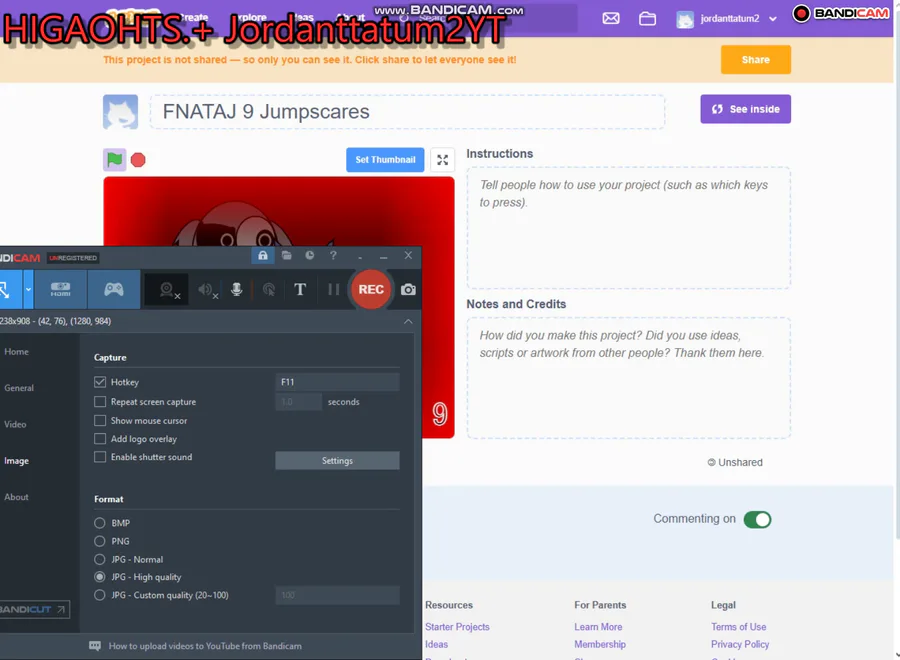Toggle Bandicam microphone icon
Screen dimensions: 900x660
click(x=236, y=290)
